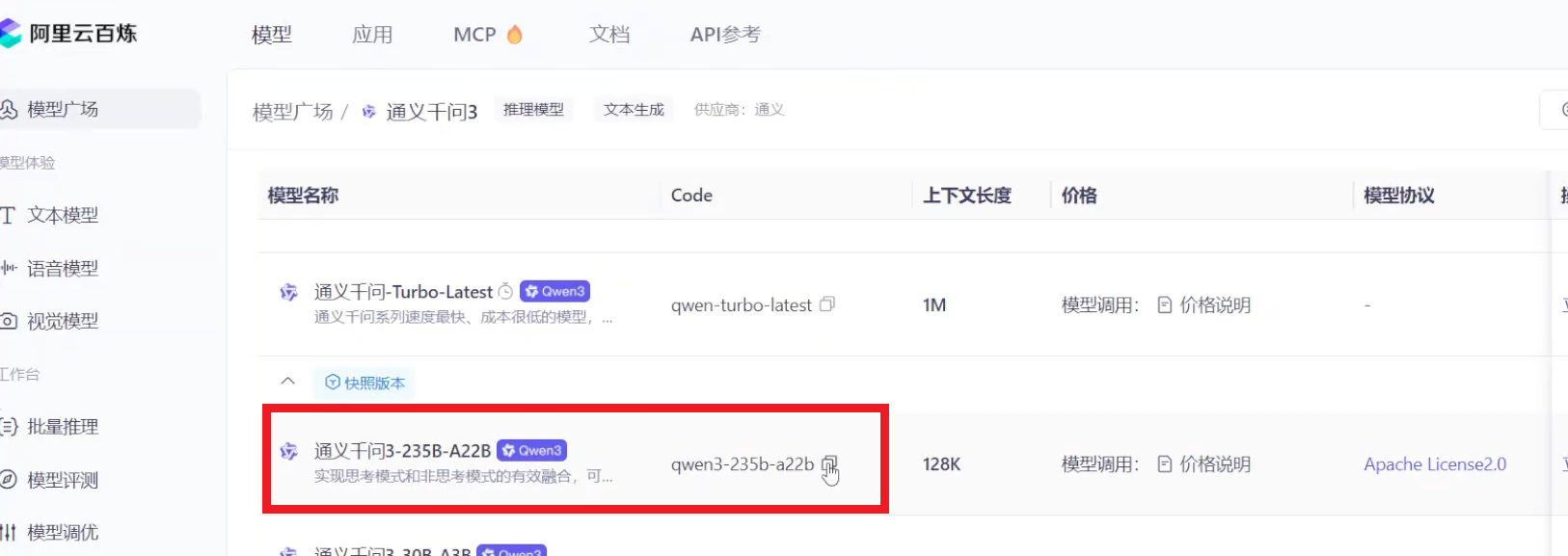
Task: Open the 通义千问-Turbo-Latest model name
Action: tap(403, 292)
